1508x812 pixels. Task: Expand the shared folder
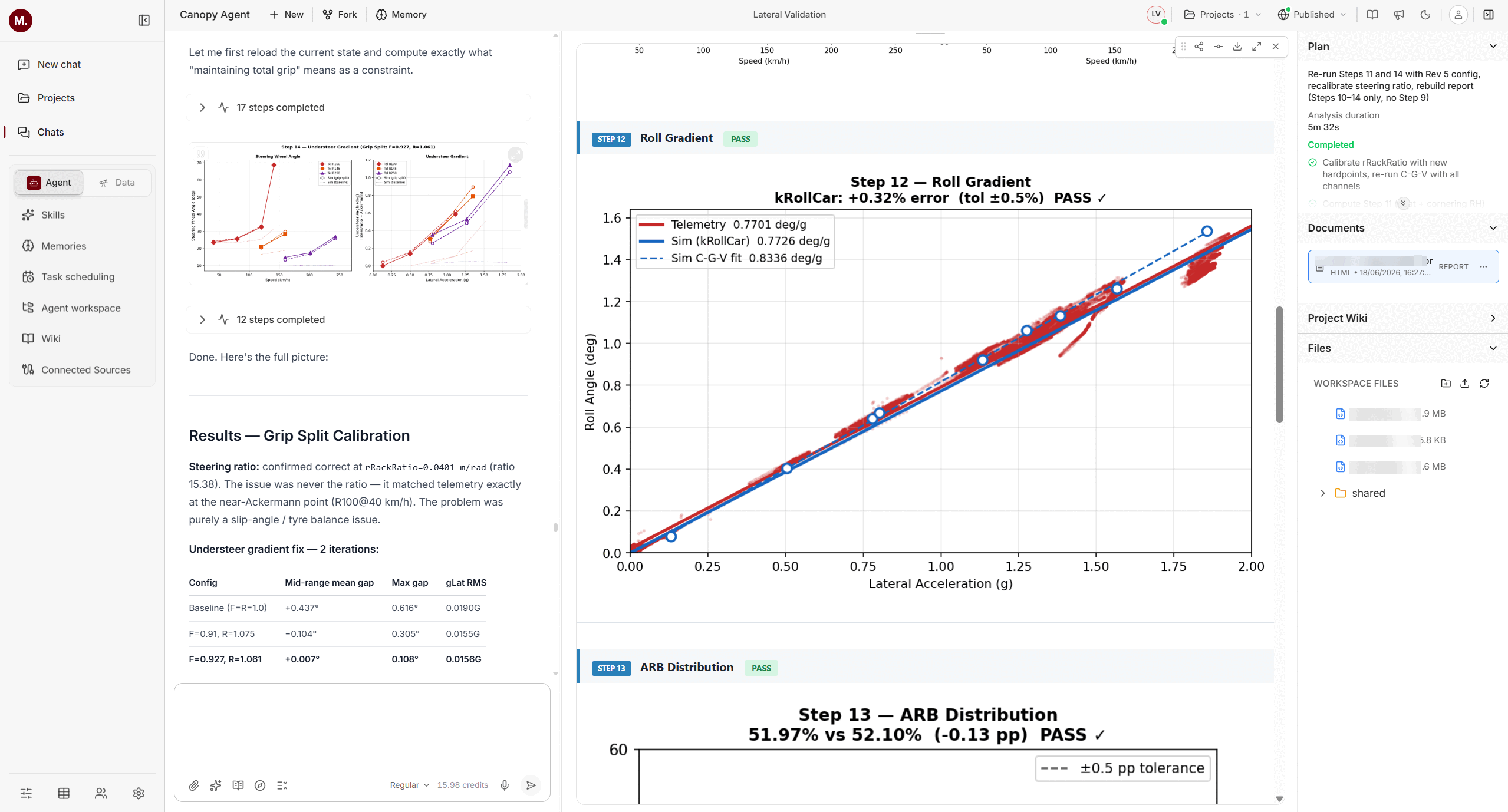1322,493
